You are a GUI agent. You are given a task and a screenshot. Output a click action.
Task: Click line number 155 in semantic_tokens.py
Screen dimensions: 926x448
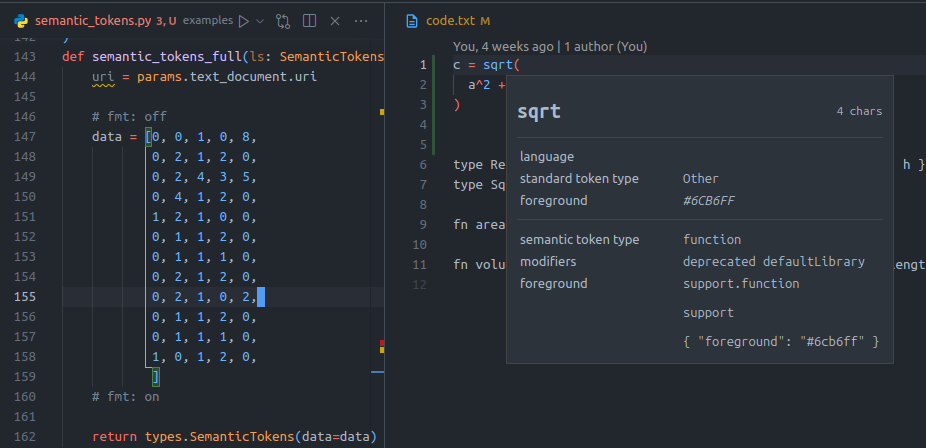(24, 297)
